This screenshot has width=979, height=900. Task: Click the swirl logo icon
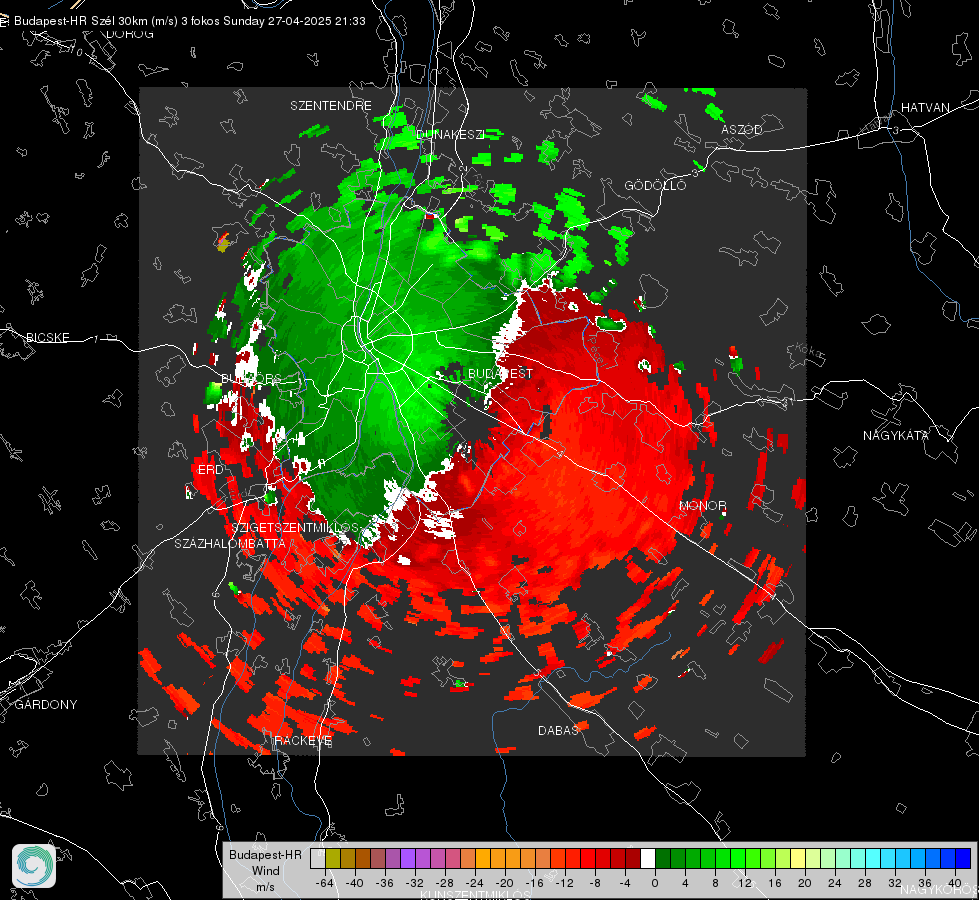34,866
